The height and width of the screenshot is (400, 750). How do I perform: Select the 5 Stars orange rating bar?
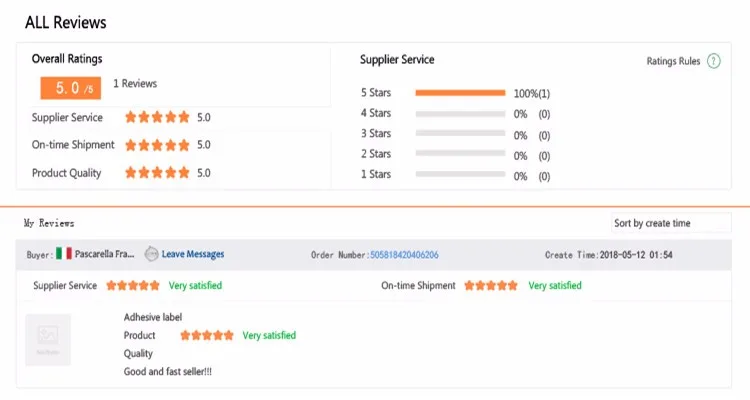point(460,93)
